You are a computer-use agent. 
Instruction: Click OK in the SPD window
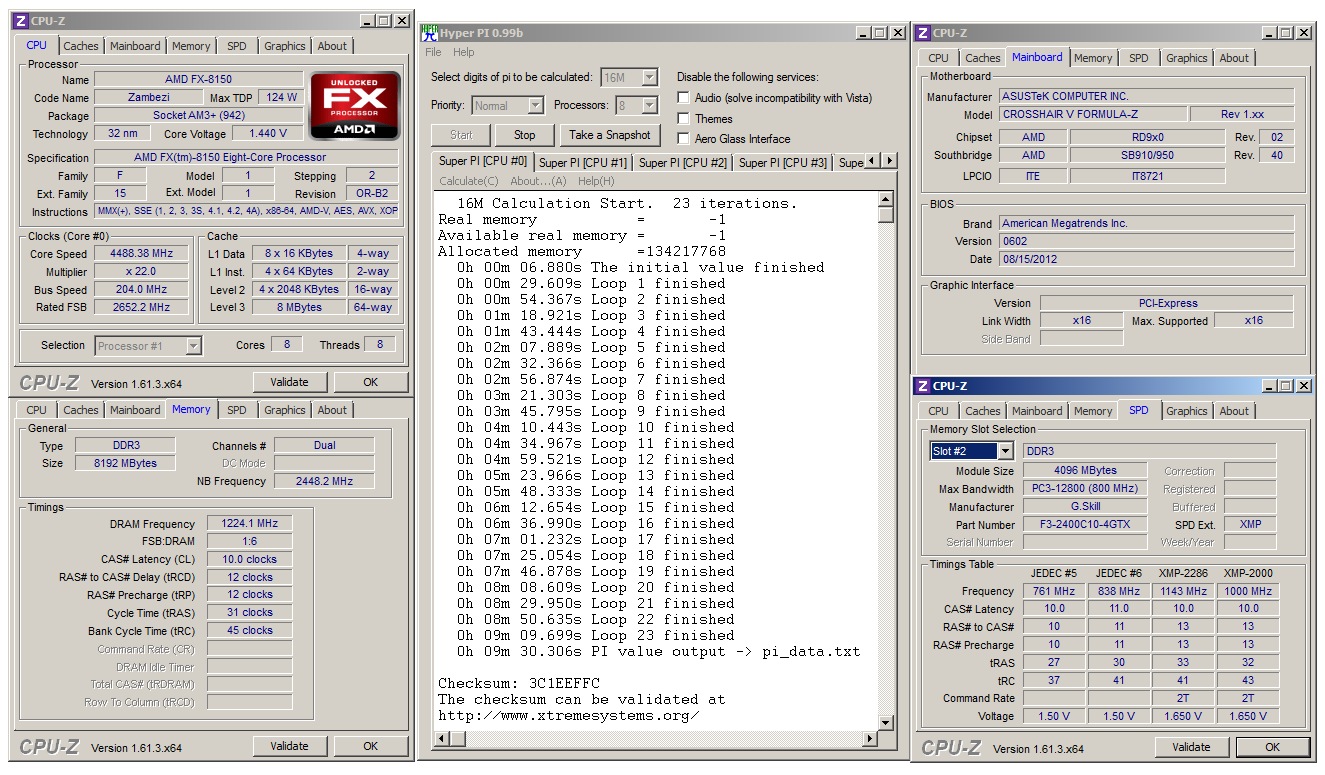click(x=1272, y=747)
